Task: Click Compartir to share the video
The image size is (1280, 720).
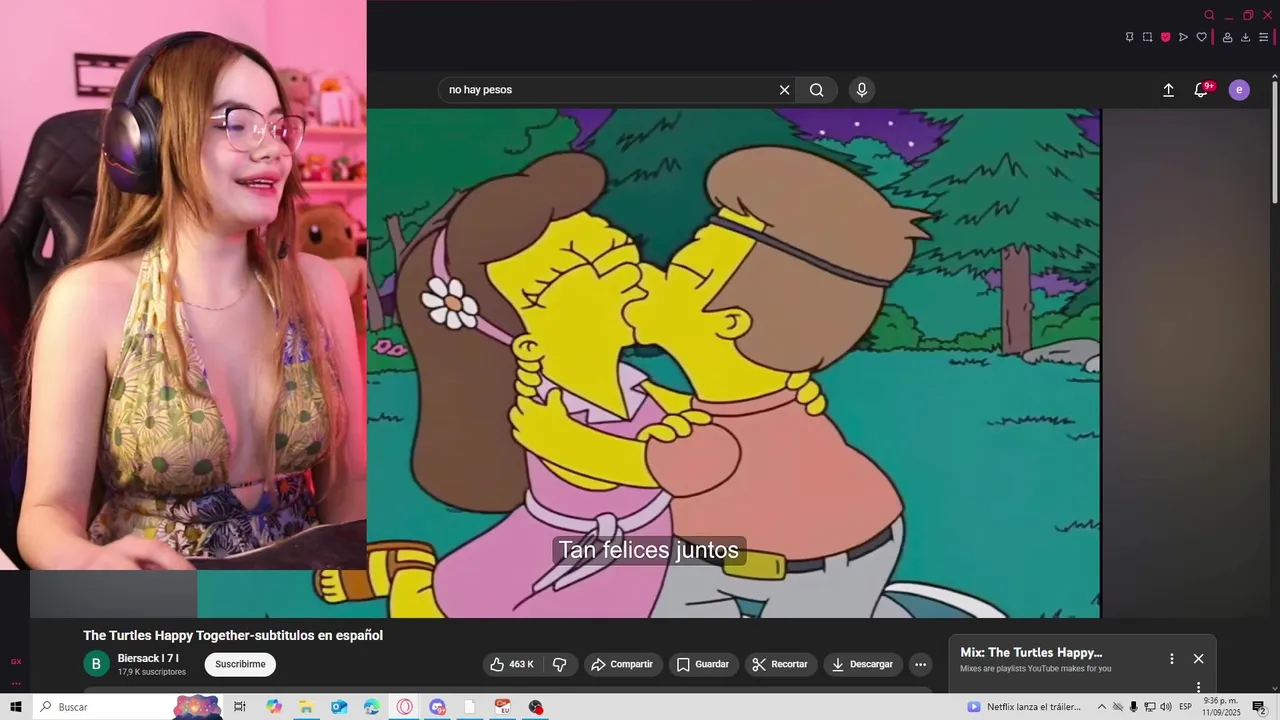Action: [622, 664]
